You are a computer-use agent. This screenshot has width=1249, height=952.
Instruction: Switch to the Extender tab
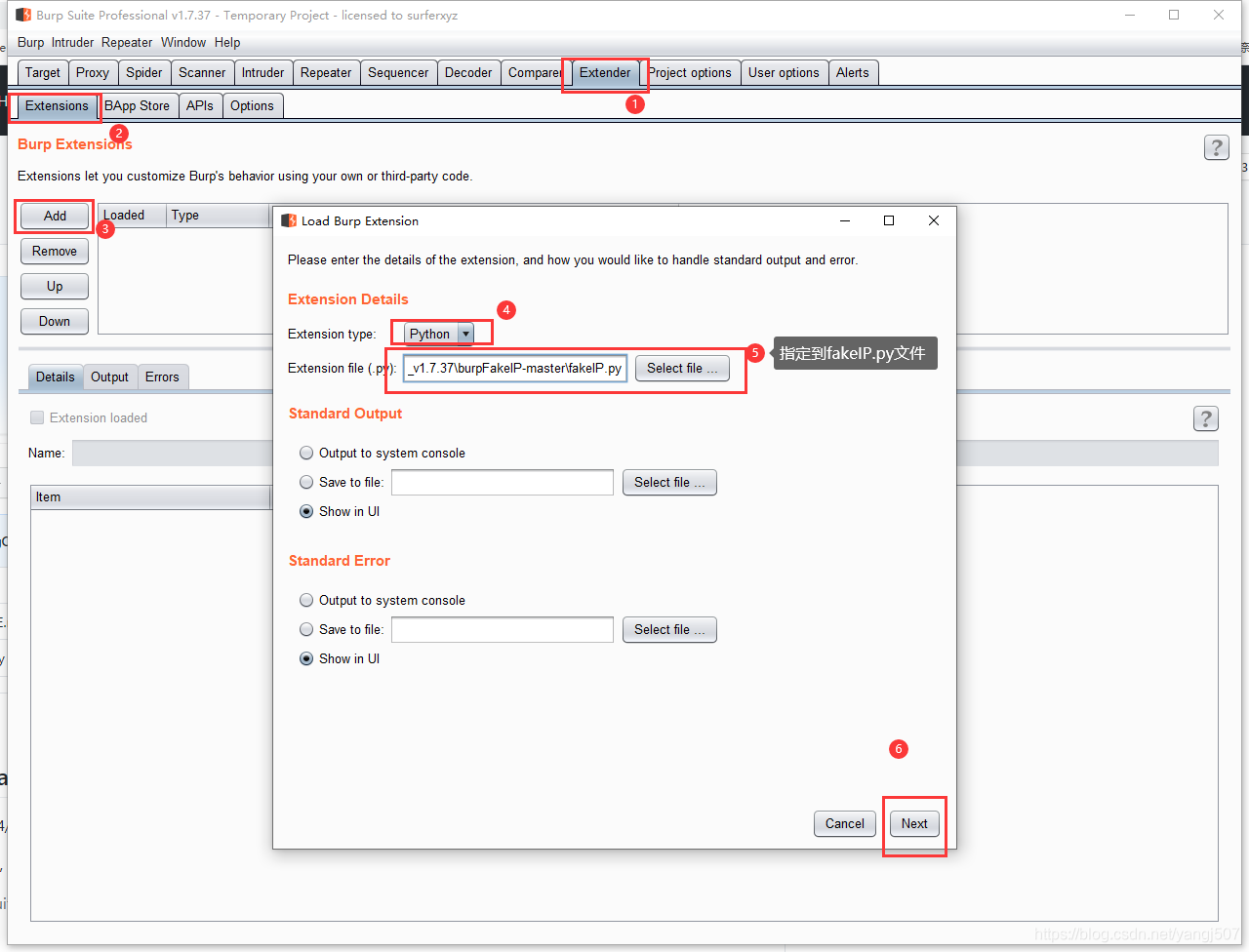coord(605,72)
